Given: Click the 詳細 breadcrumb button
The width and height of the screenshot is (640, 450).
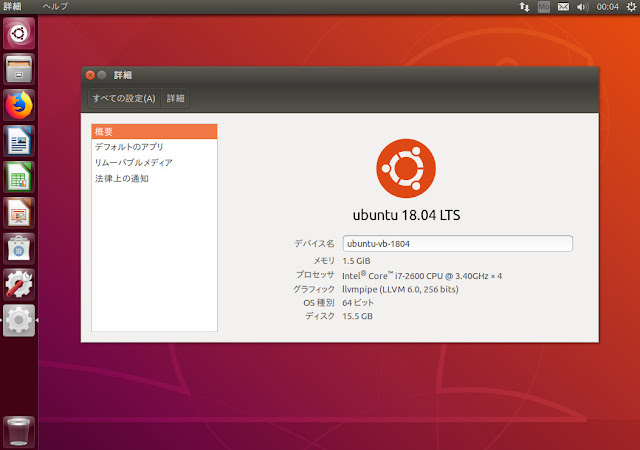Looking at the screenshot, I should click(176, 98).
